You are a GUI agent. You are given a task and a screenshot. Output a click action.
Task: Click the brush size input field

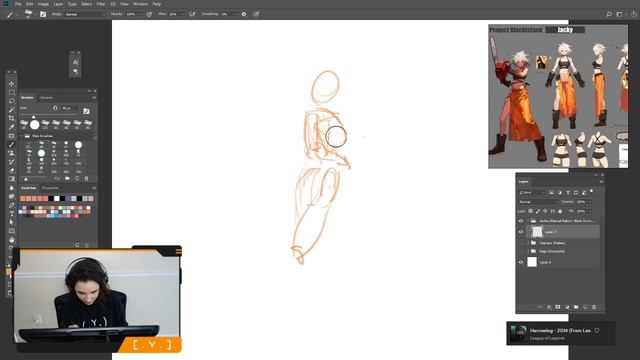[x=69, y=108]
